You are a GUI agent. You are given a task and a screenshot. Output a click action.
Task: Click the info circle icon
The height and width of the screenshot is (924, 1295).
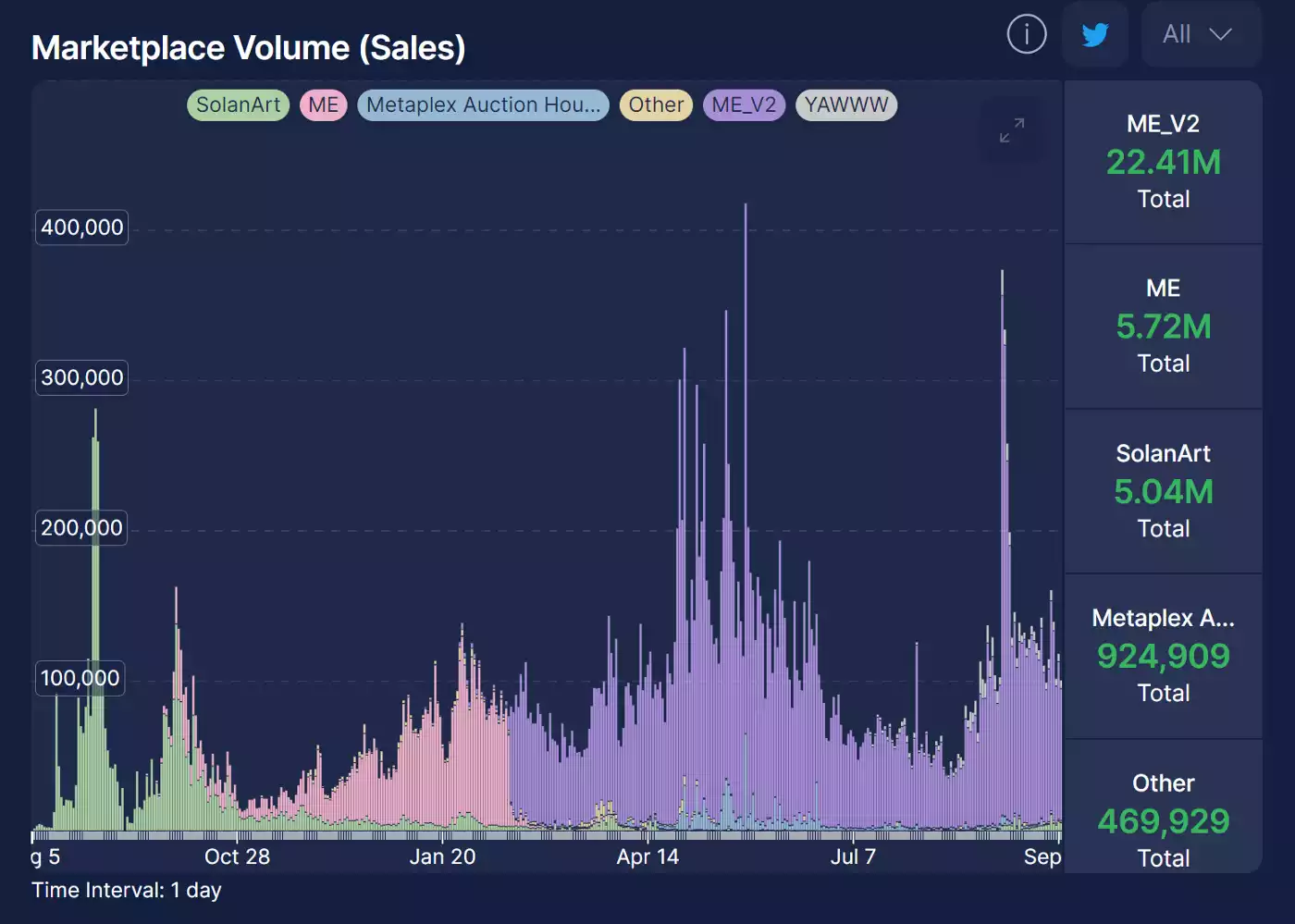pos(1026,35)
